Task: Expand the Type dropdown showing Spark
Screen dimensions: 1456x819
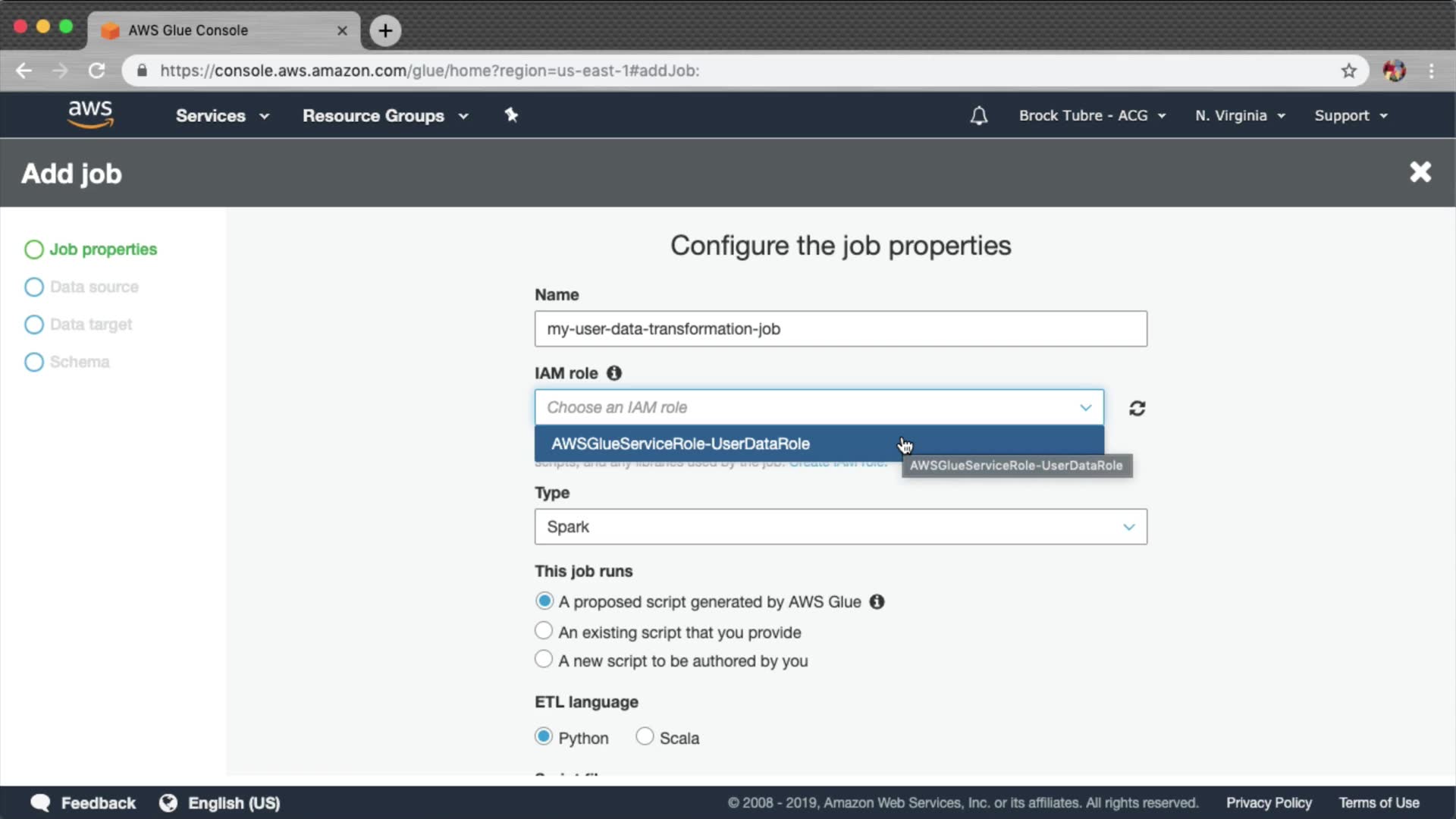Action: coord(840,527)
